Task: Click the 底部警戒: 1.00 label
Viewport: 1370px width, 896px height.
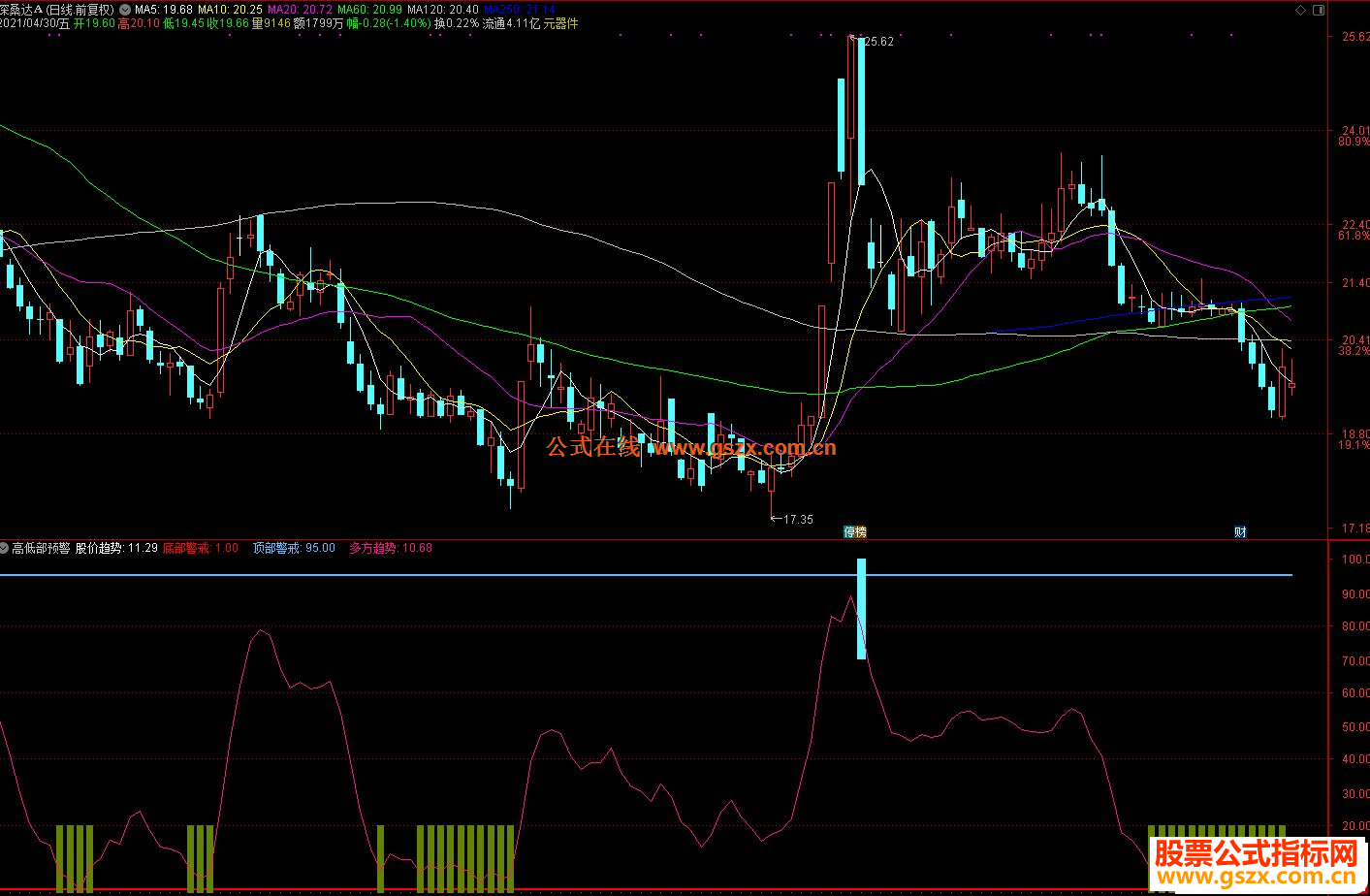Action: 200,548
